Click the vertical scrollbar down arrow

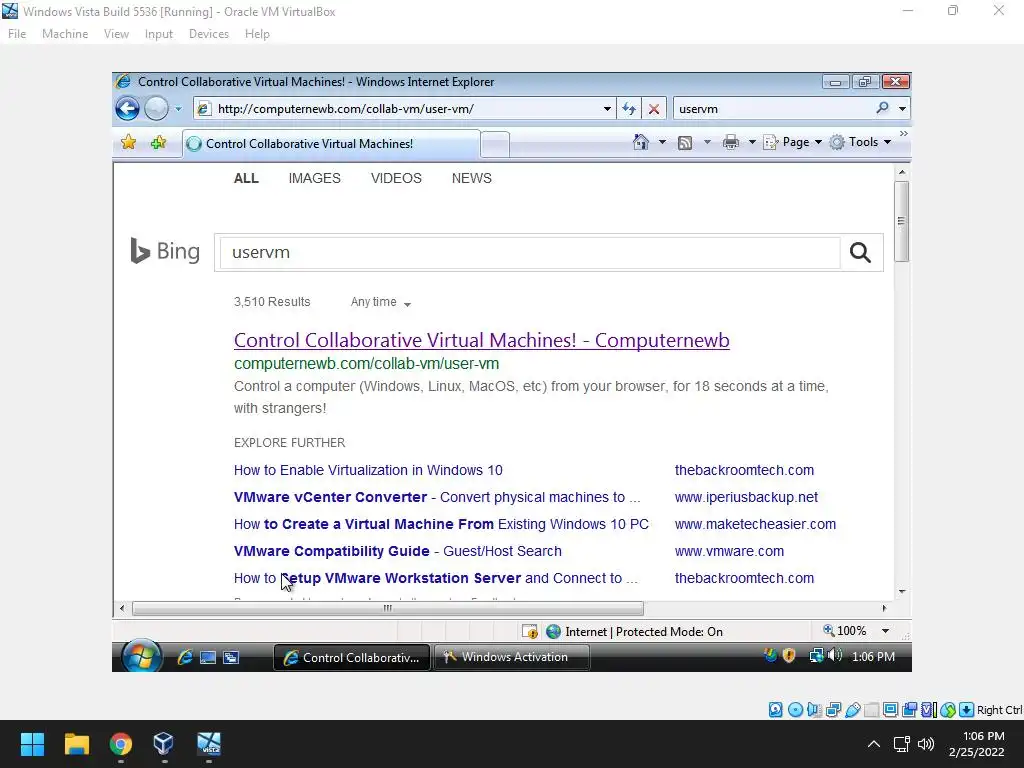point(902,592)
